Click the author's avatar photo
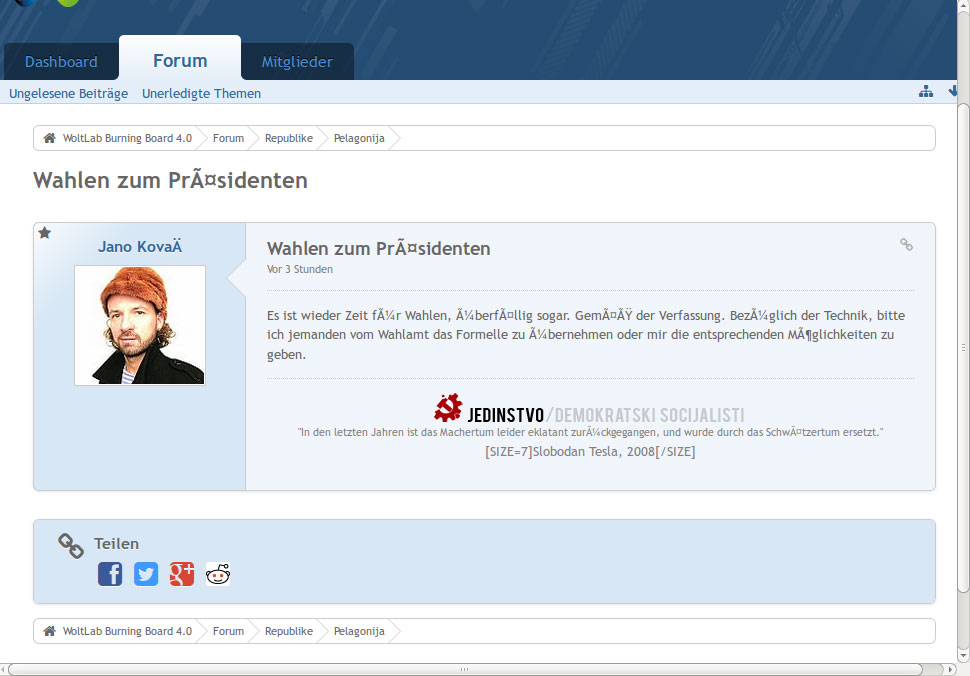The height and width of the screenshot is (676, 970). click(140, 325)
